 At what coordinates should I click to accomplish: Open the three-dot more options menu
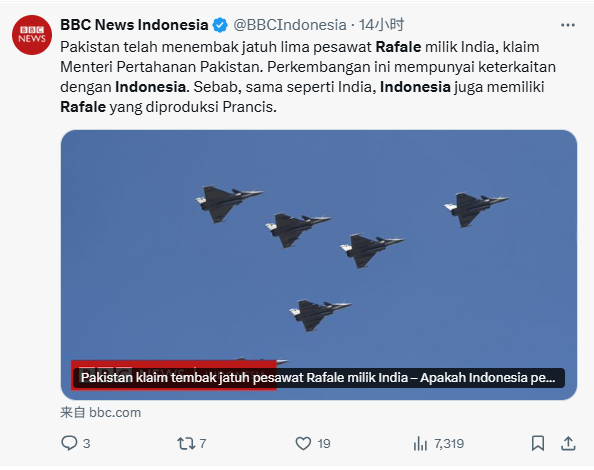[x=568, y=25]
